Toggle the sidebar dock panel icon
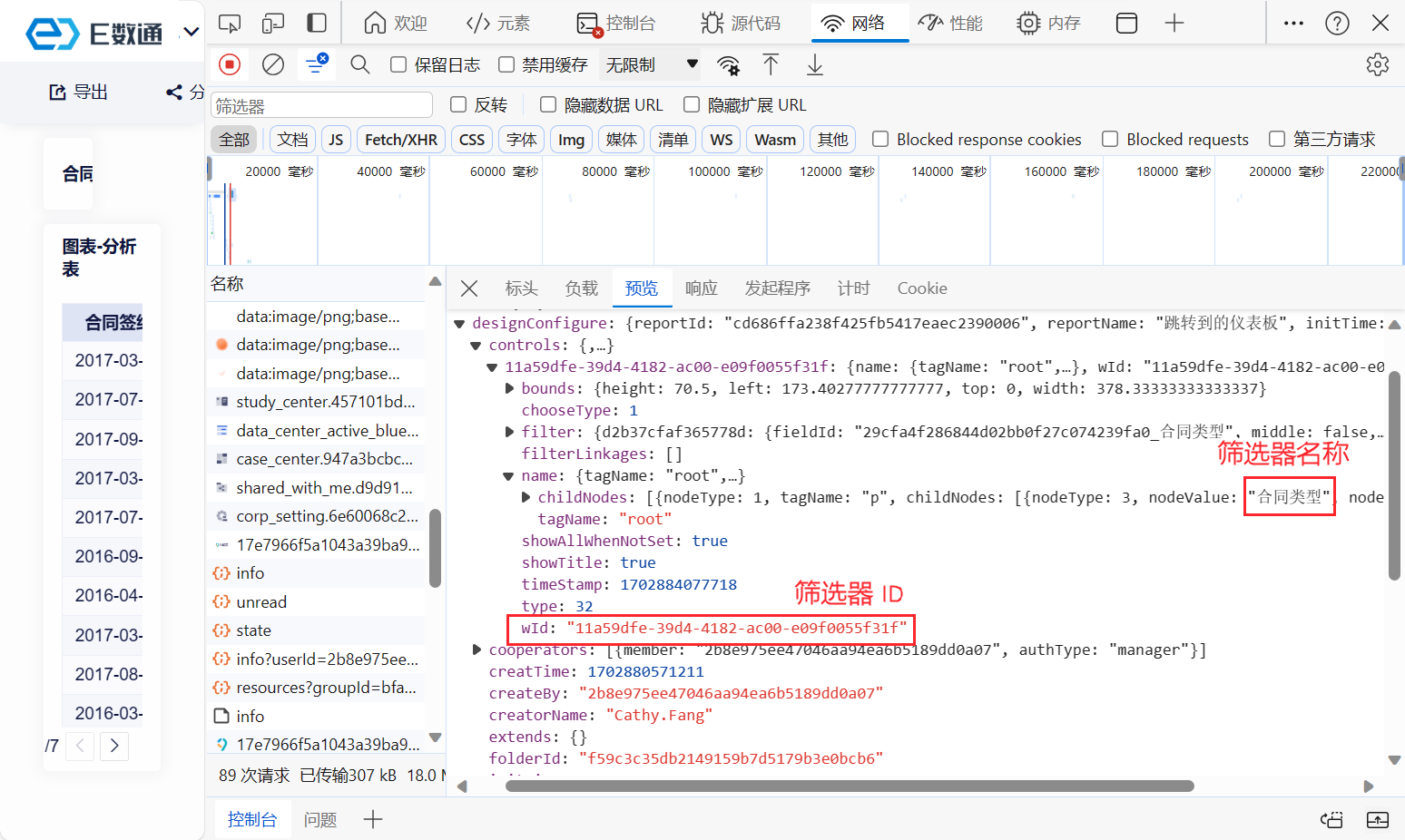The width and height of the screenshot is (1405, 840). point(317,23)
